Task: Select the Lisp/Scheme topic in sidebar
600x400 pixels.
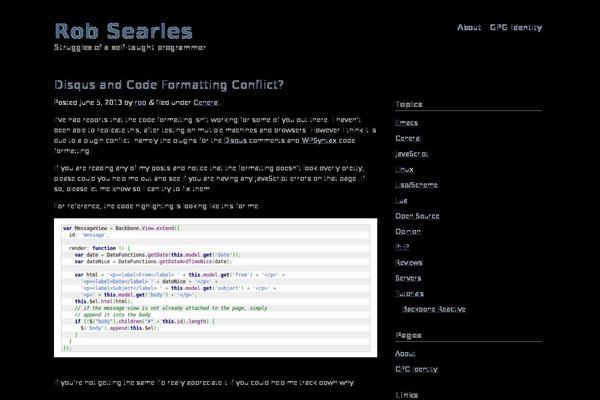Action: coord(416,185)
